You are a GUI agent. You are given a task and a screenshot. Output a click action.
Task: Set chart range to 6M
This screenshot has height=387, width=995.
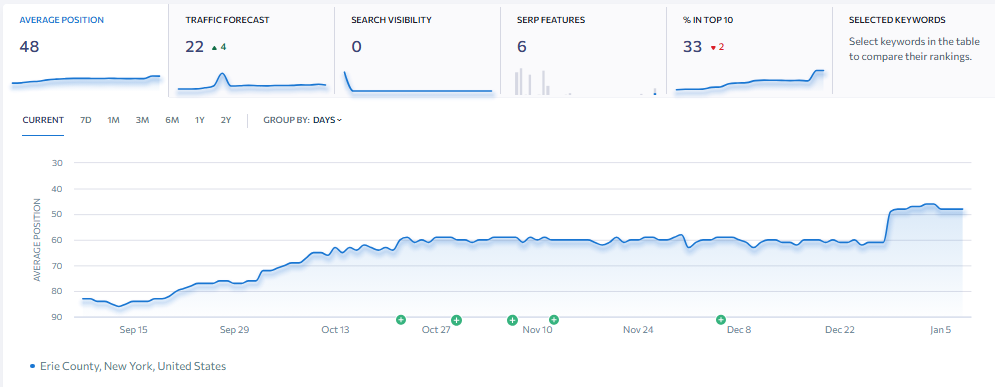coord(172,120)
